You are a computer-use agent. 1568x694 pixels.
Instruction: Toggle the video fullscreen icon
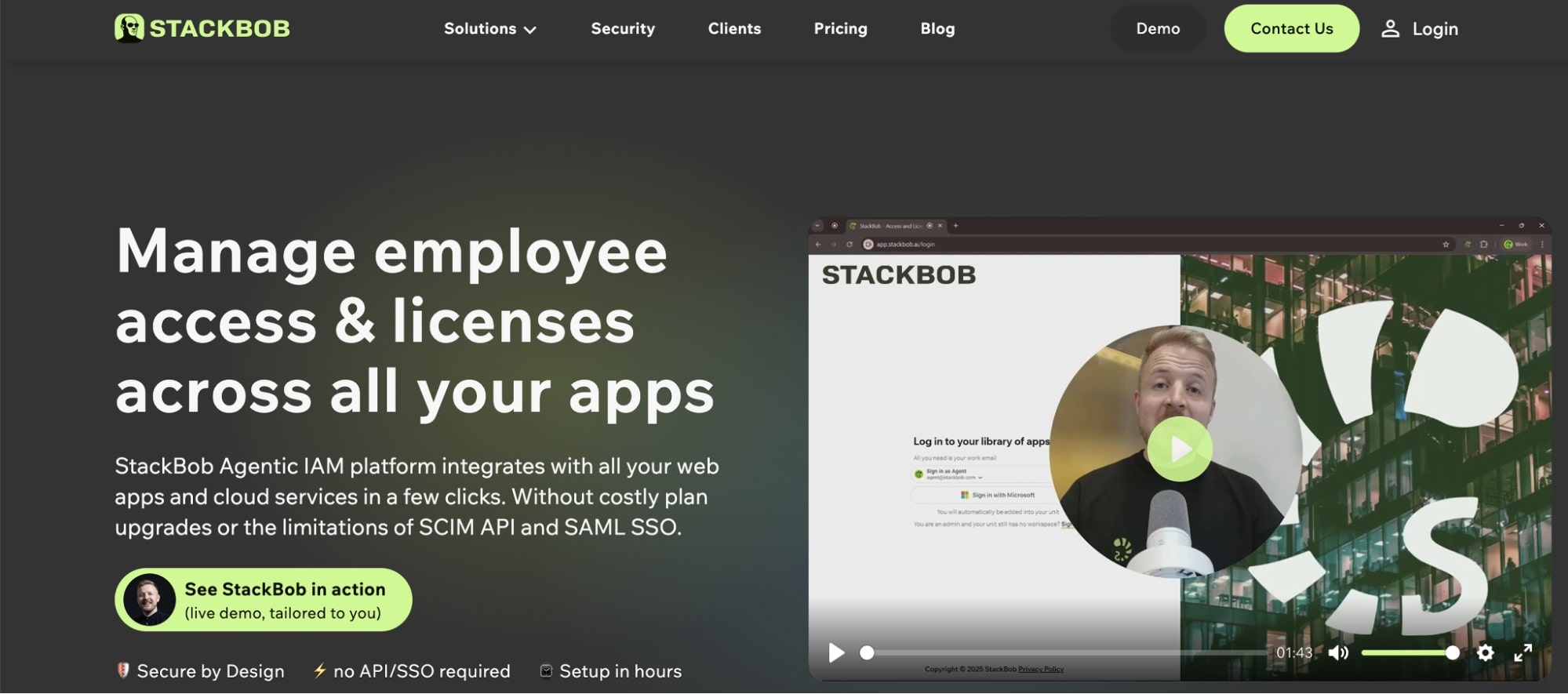coord(1523,652)
